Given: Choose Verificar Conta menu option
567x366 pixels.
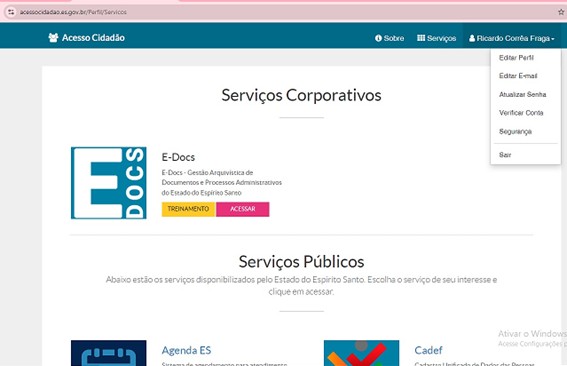Looking at the screenshot, I should tap(521, 113).
